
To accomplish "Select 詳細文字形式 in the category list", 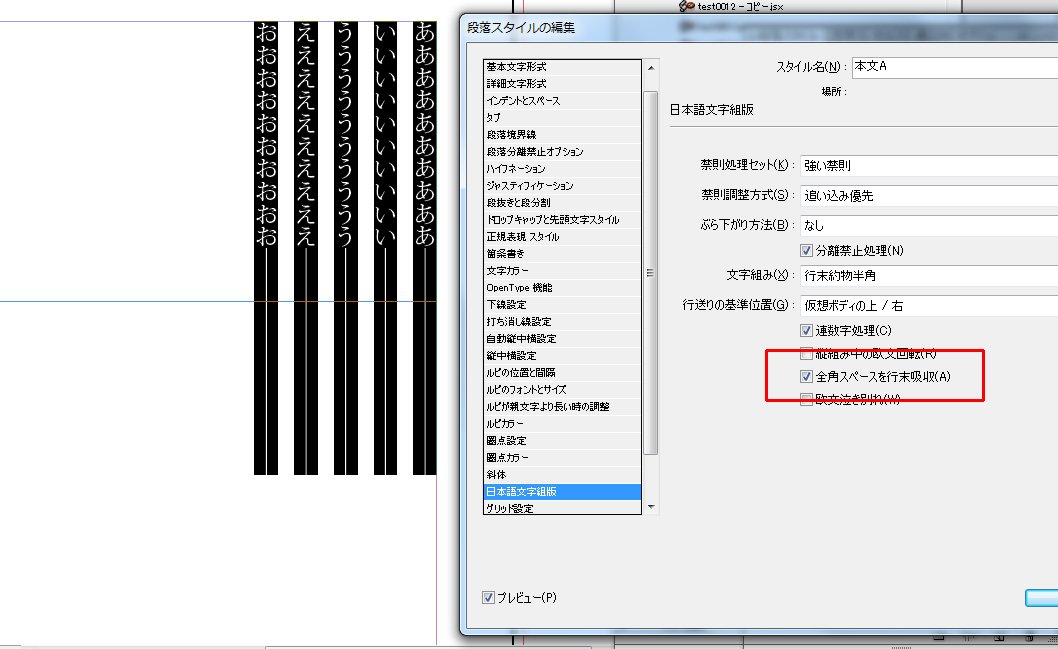I will pos(562,84).
